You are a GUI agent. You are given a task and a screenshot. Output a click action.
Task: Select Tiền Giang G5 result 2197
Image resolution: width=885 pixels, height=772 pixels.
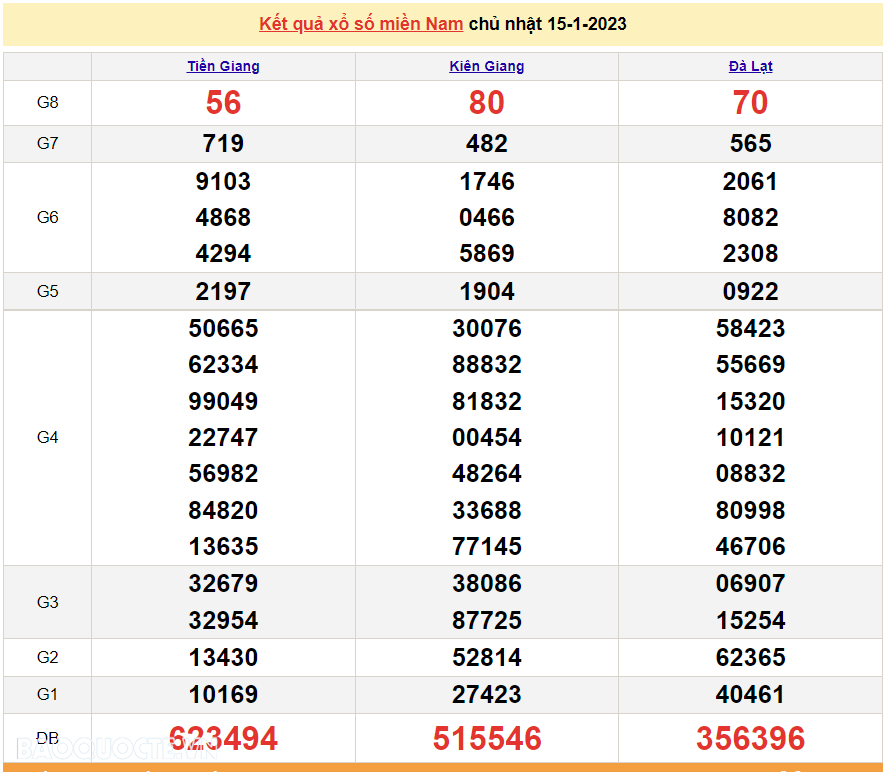(x=223, y=292)
